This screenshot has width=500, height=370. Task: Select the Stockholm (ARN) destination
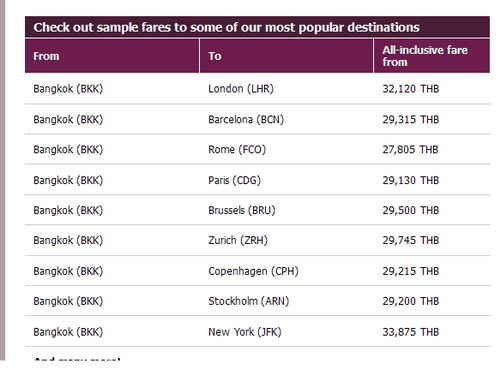pyautogui.click(x=249, y=301)
